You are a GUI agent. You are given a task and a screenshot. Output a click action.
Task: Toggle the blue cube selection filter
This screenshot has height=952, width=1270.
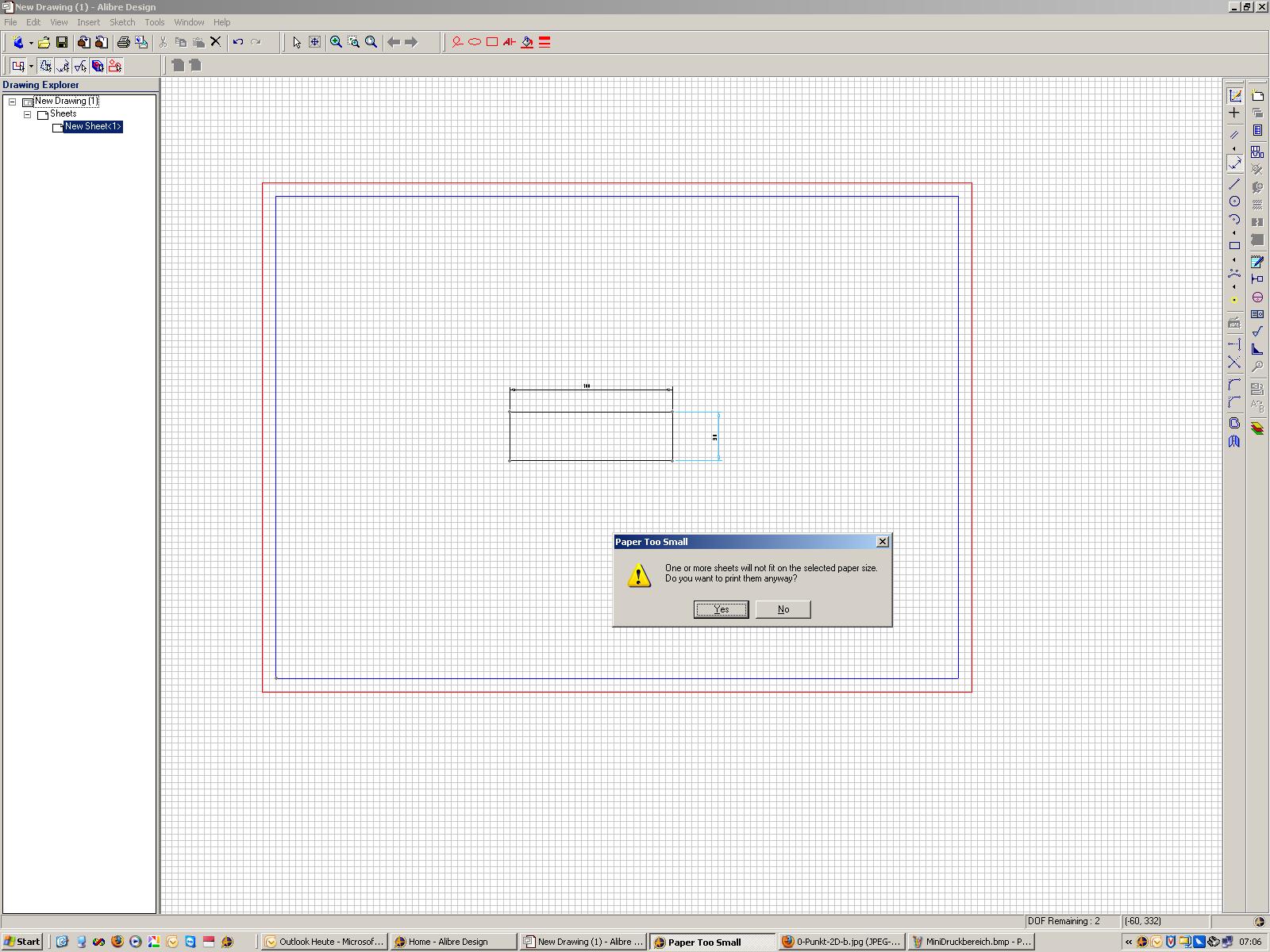click(x=98, y=66)
